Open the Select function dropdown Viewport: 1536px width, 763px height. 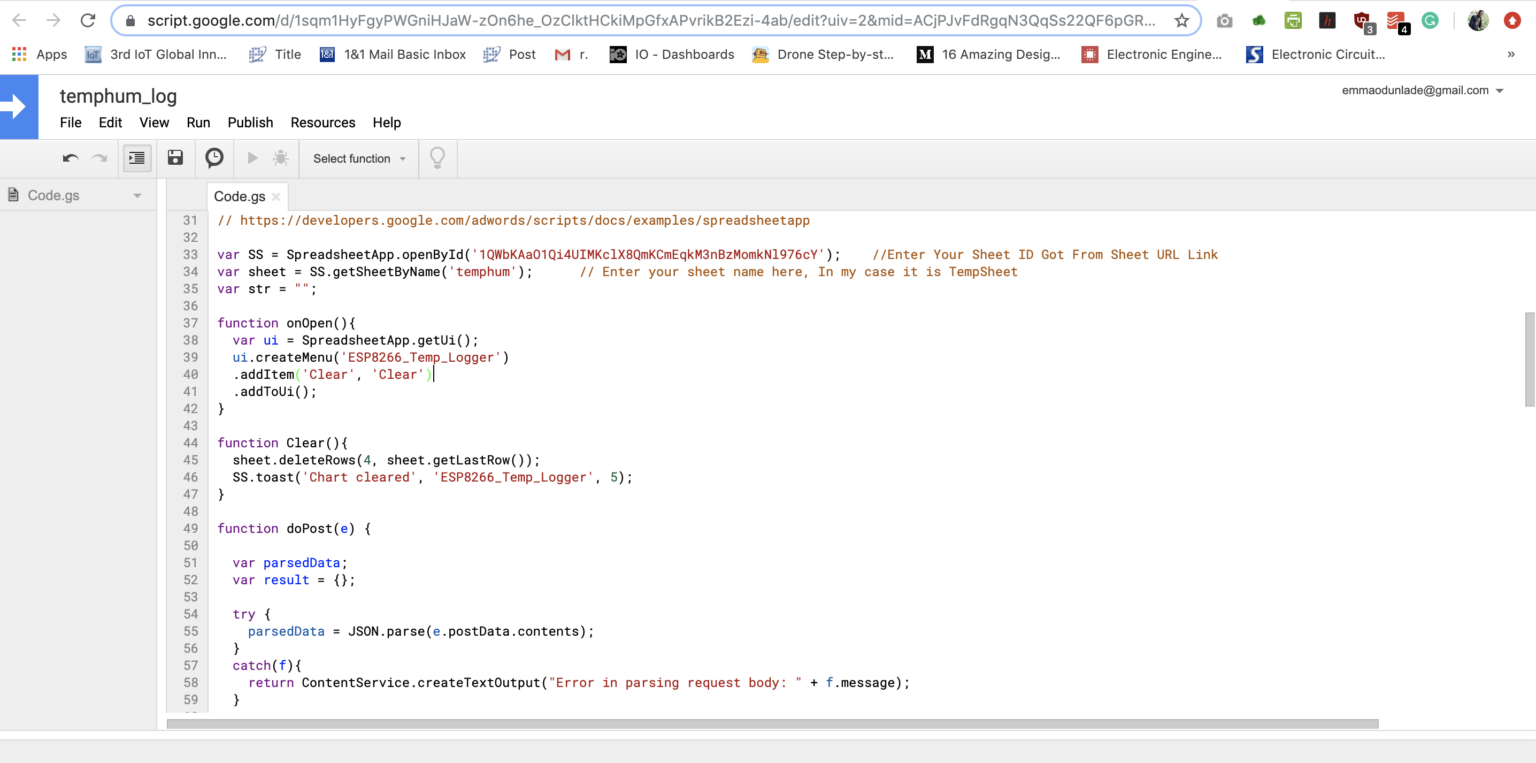click(x=359, y=158)
